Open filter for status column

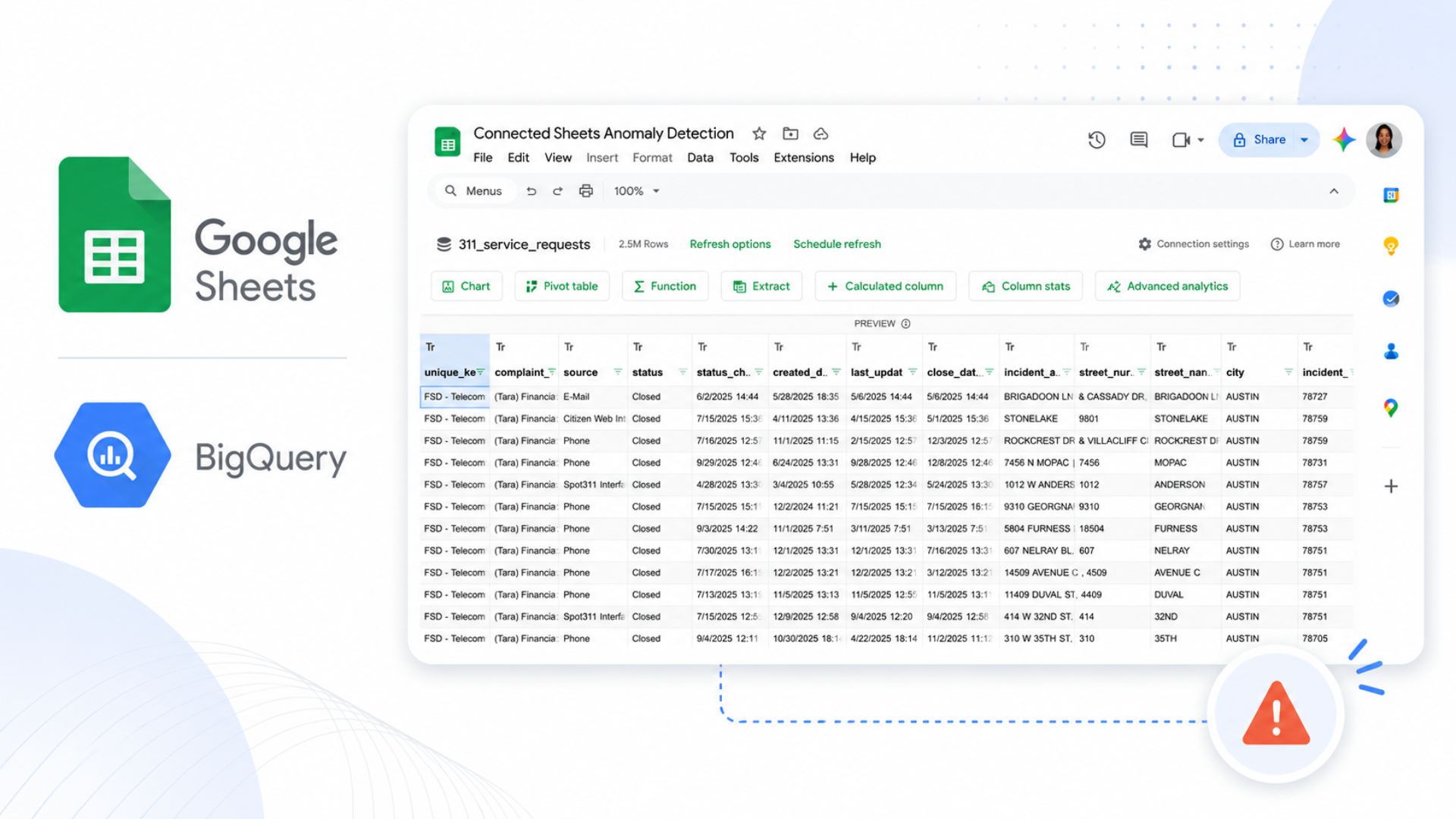682,372
